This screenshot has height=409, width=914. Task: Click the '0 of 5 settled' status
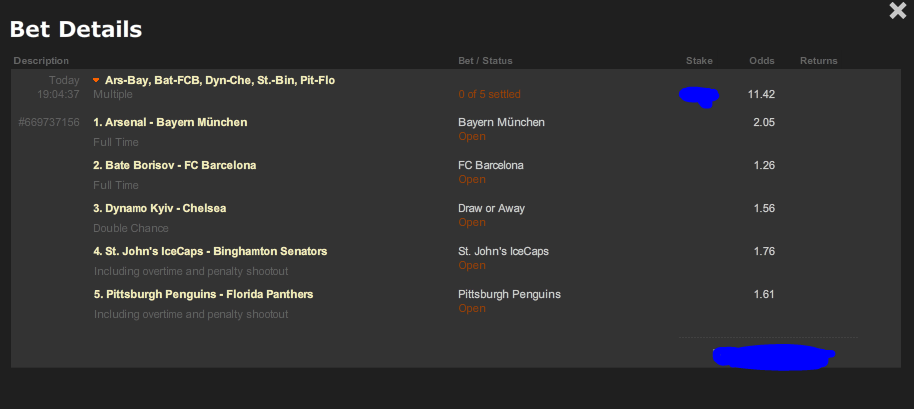point(489,95)
